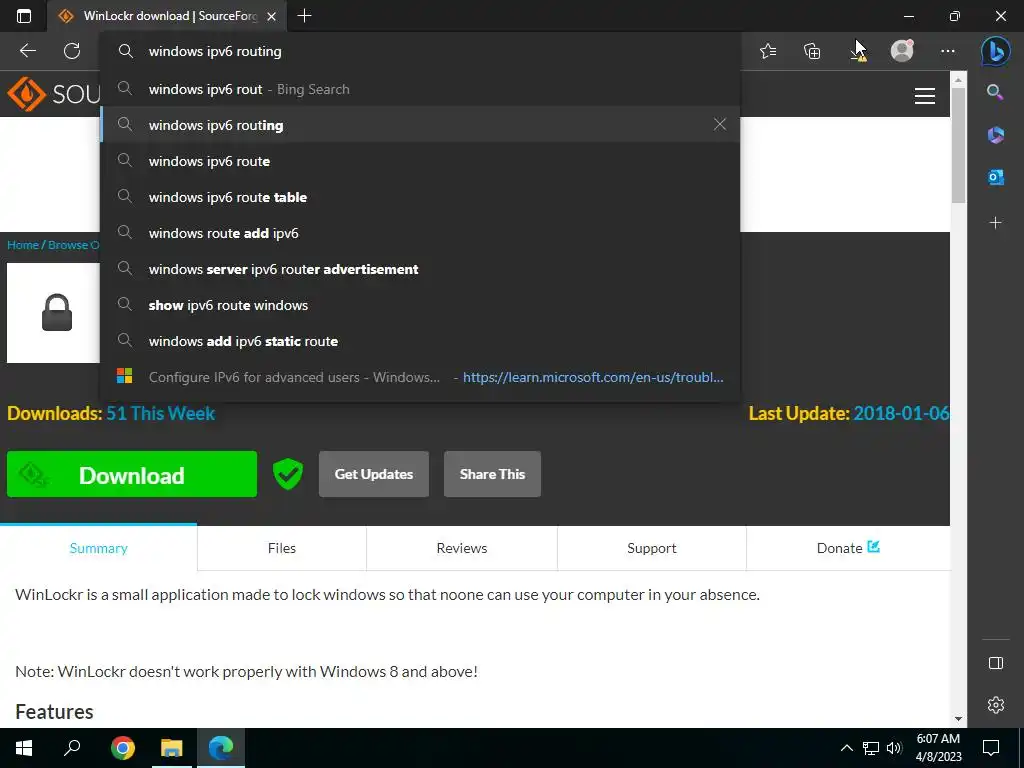Select 'windows ipv6 rout - Bing Search' suggestion
1024x768 pixels.
pos(420,89)
